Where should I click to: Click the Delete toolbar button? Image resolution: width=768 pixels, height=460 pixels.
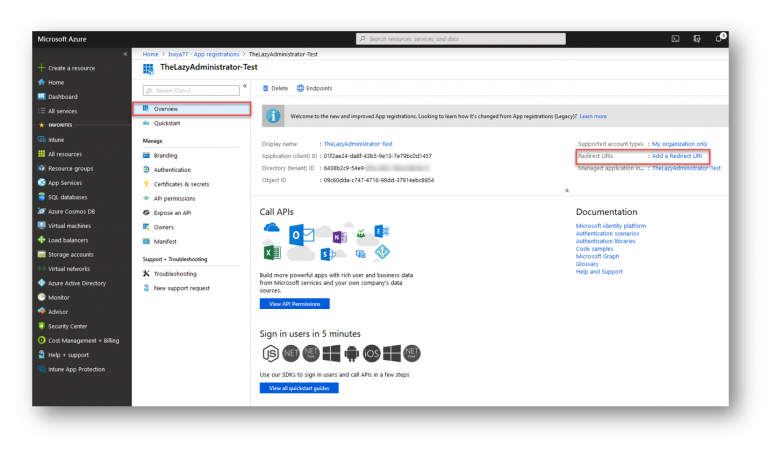275,88
